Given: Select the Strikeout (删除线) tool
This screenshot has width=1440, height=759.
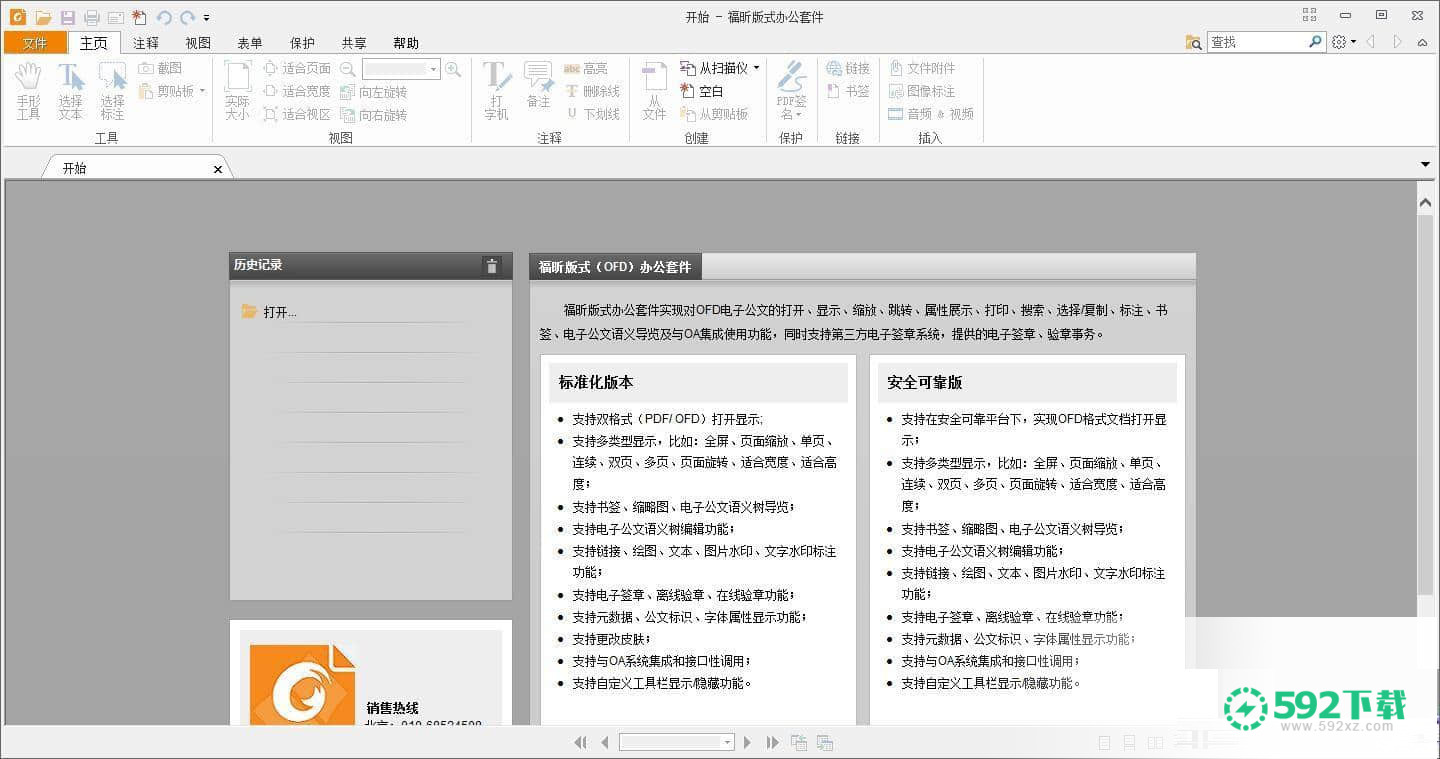Looking at the screenshot, I should [592, 91].
